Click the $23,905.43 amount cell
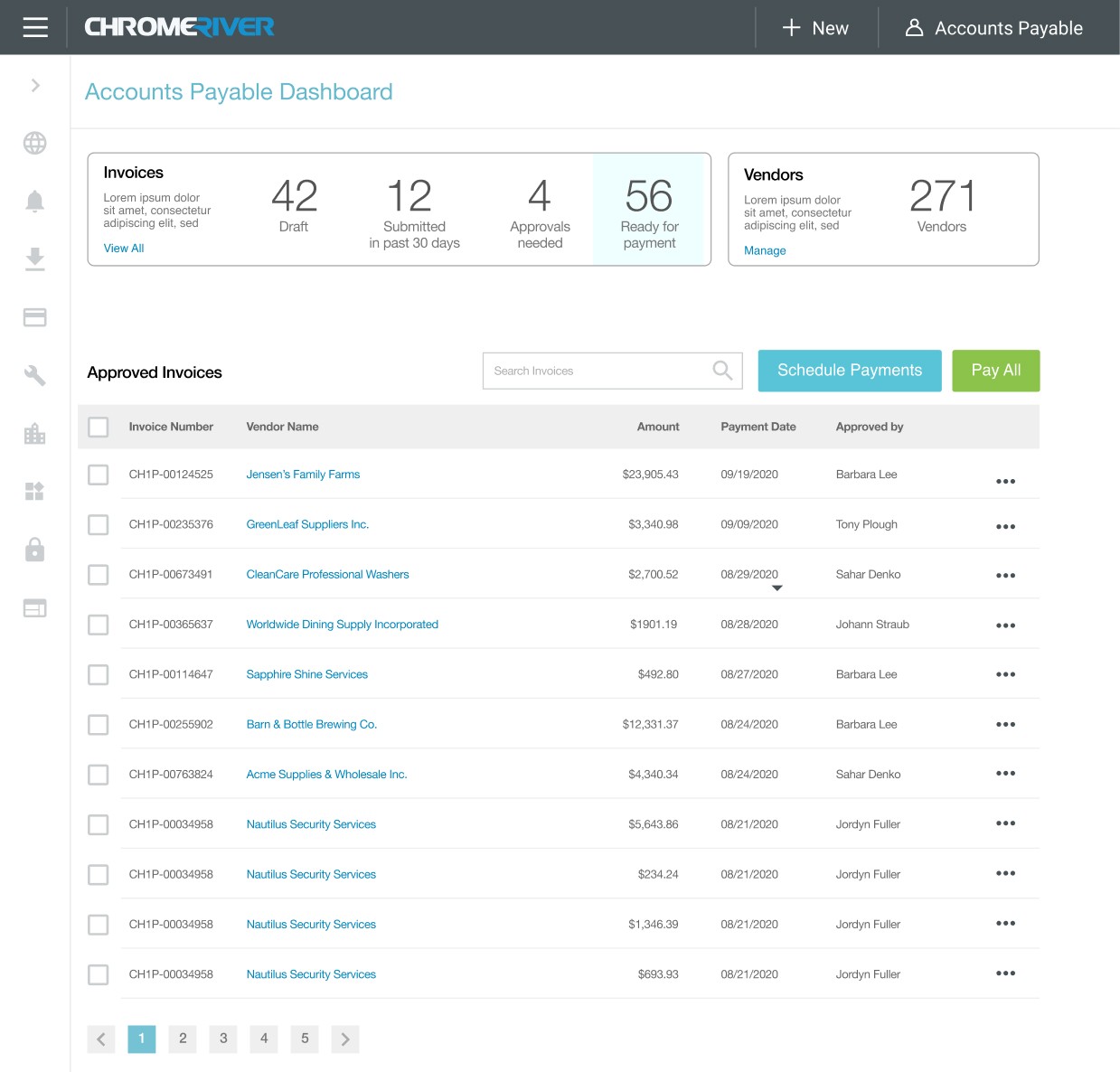The height and width of the screenshot is (1072, 1120). point(650,475)
